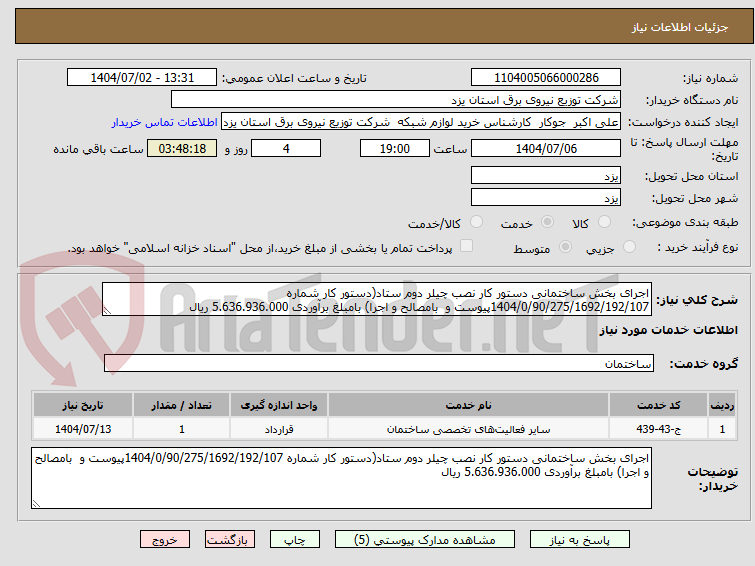Viewport: 755px width, 566px height.
Task: Click the remaining days field showing 4
Action: coord(286,148)
